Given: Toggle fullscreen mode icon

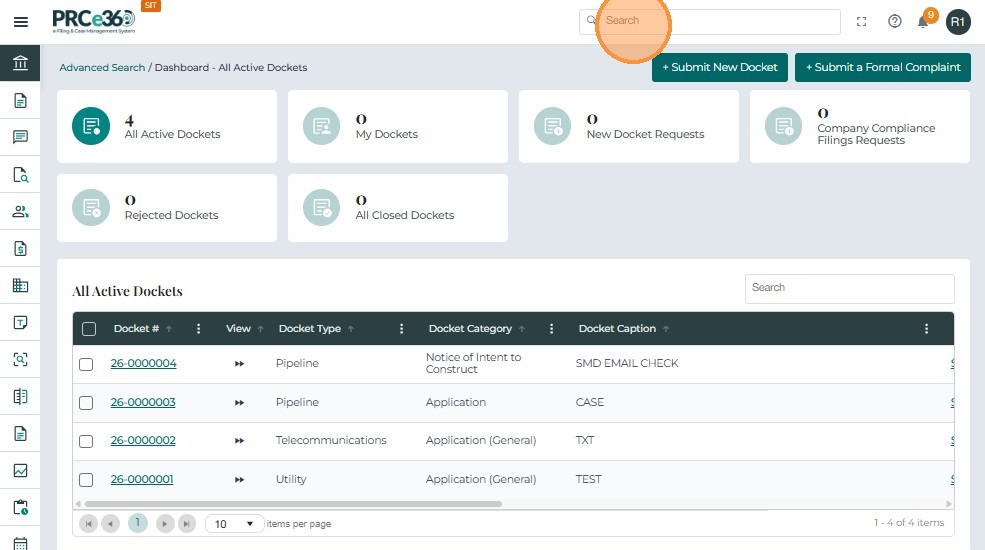Looking at the screenshot, I should (x=862, y=21).
